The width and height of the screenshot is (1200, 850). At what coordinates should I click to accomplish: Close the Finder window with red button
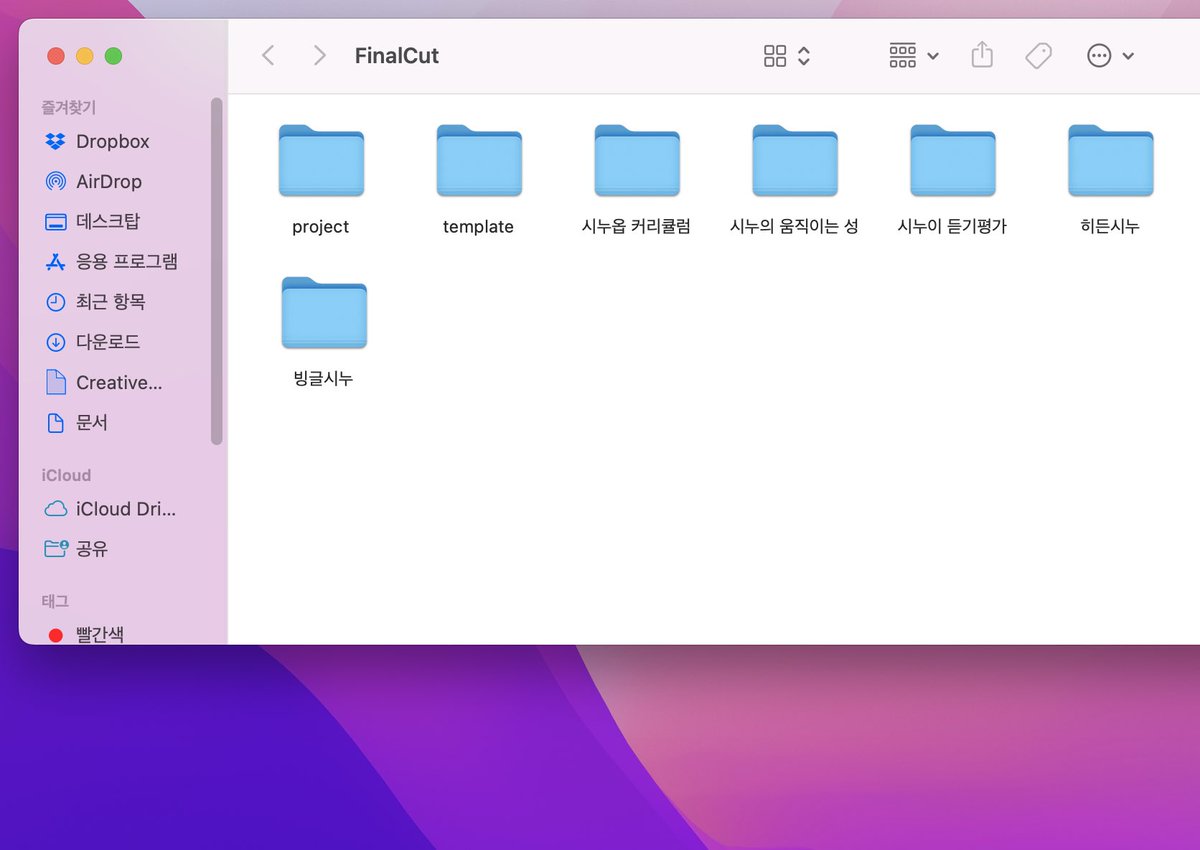point(56,56)
